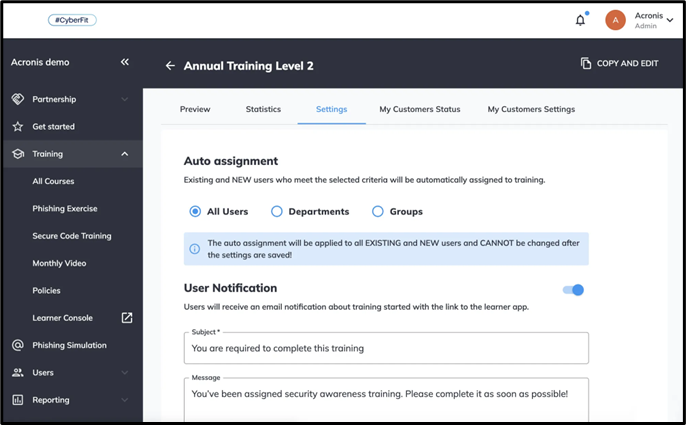Click Annual Training Level 2 title
This screenshot has width=686, height=425.
(x=248, y=66)
